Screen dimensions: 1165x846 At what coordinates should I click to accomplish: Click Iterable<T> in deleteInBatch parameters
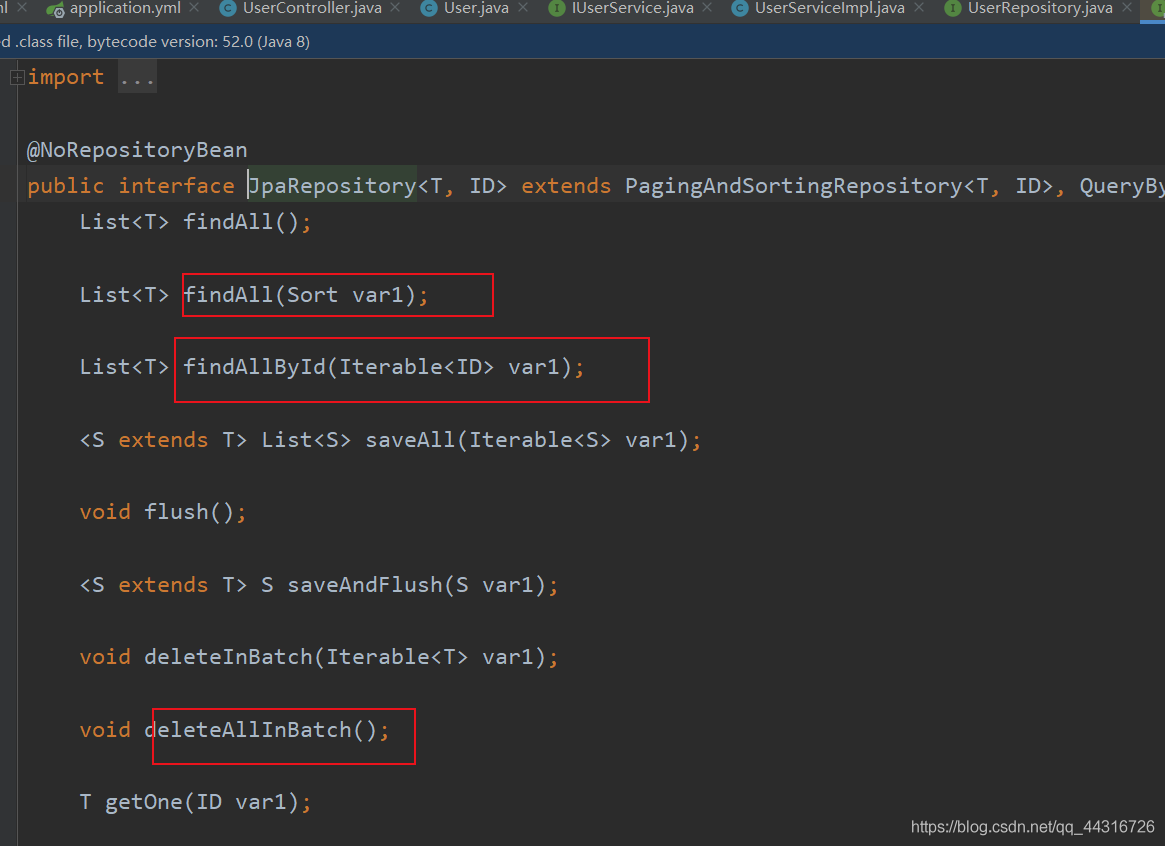tap(397, 657)
